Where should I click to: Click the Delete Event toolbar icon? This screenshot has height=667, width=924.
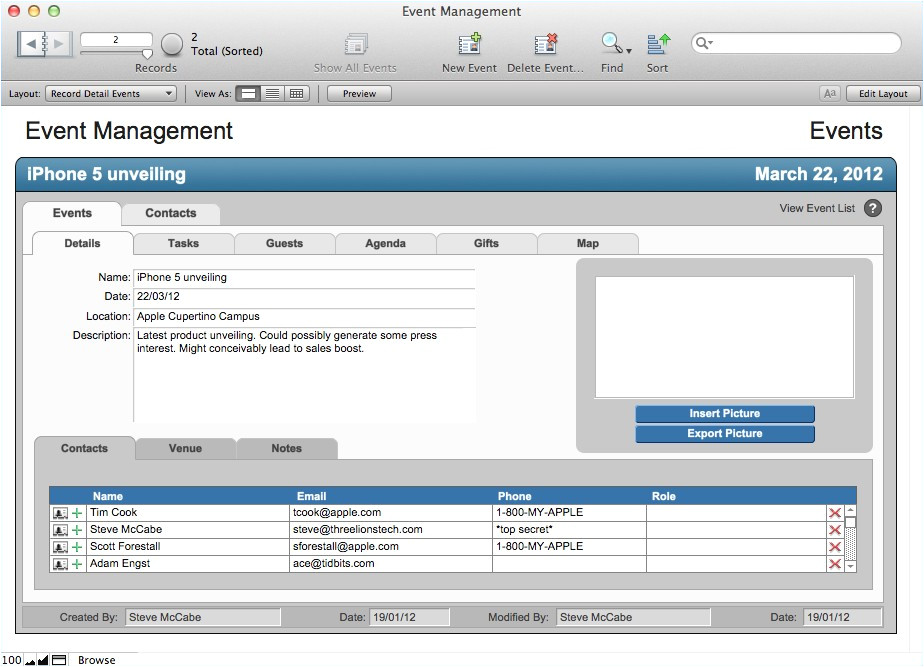click(x=545, y=44)
